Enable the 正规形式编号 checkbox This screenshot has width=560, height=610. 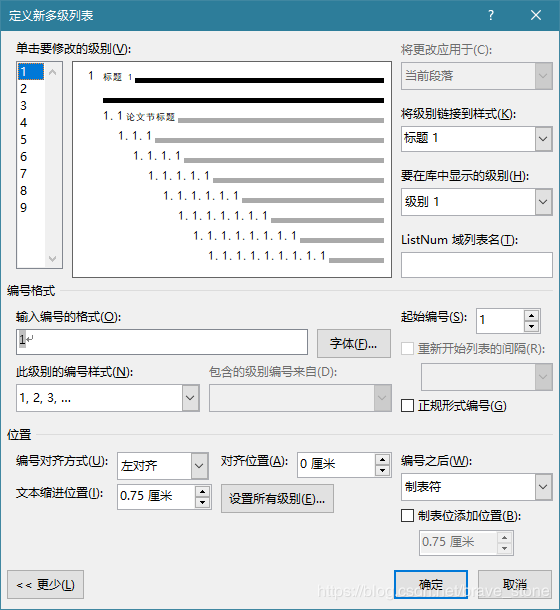tap(407, 406)
